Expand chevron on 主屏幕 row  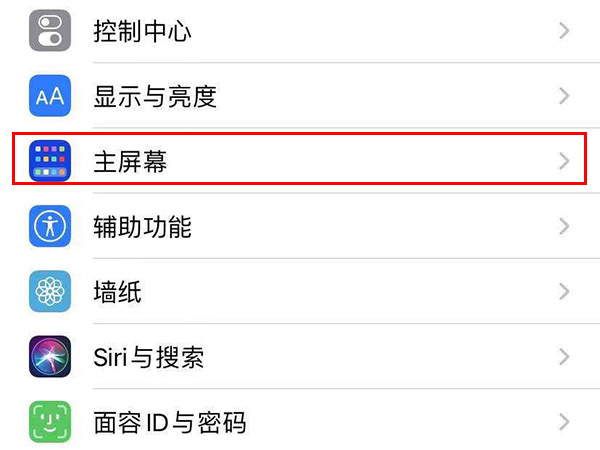click(564, 161)
